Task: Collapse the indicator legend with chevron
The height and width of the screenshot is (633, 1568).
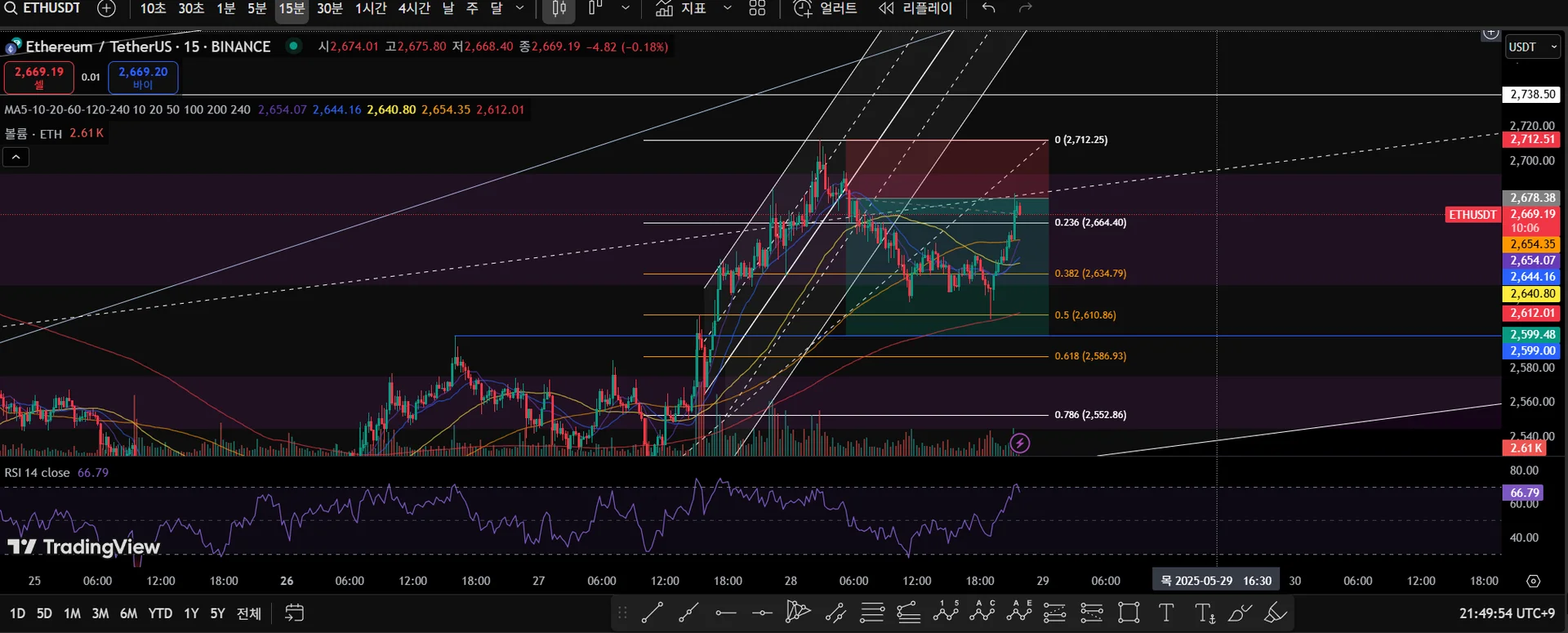Action: coord(16,157)
